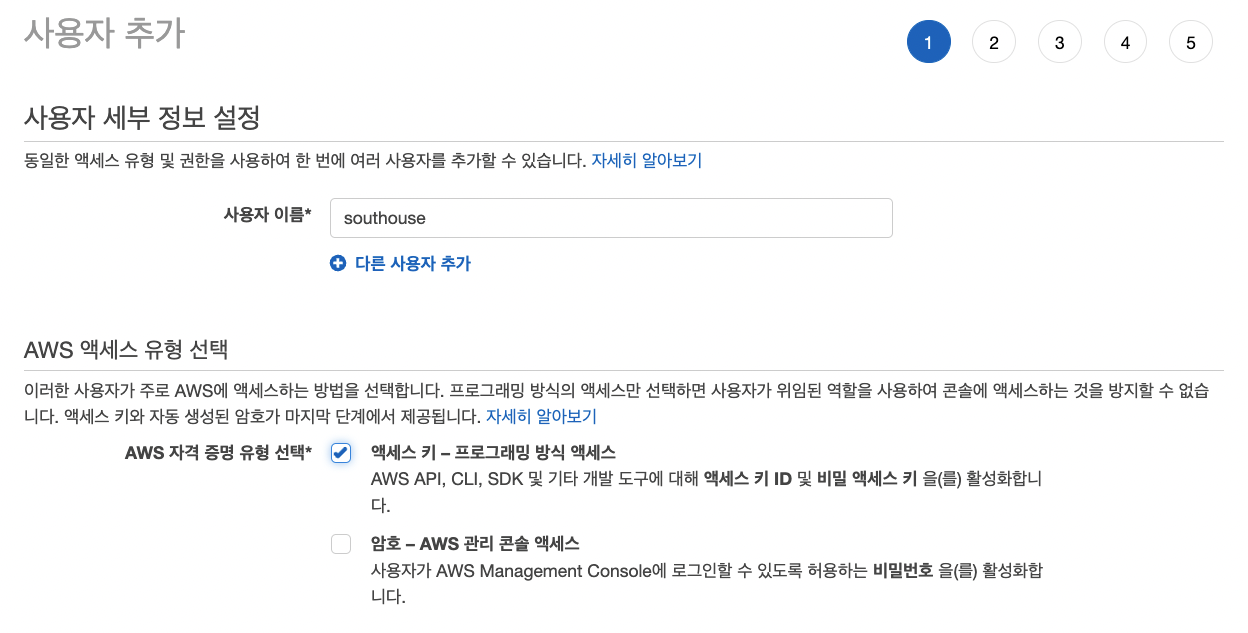This screenshot has width=1248, height=633.
Task: Open 자세히 알아보기 link under 사용자 세부 정보 설정
Action: coord(646,160)
